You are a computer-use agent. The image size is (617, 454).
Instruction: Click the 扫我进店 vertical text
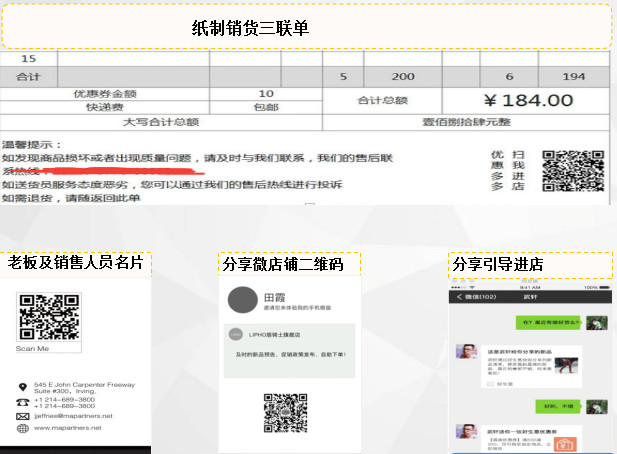point(518,171)
